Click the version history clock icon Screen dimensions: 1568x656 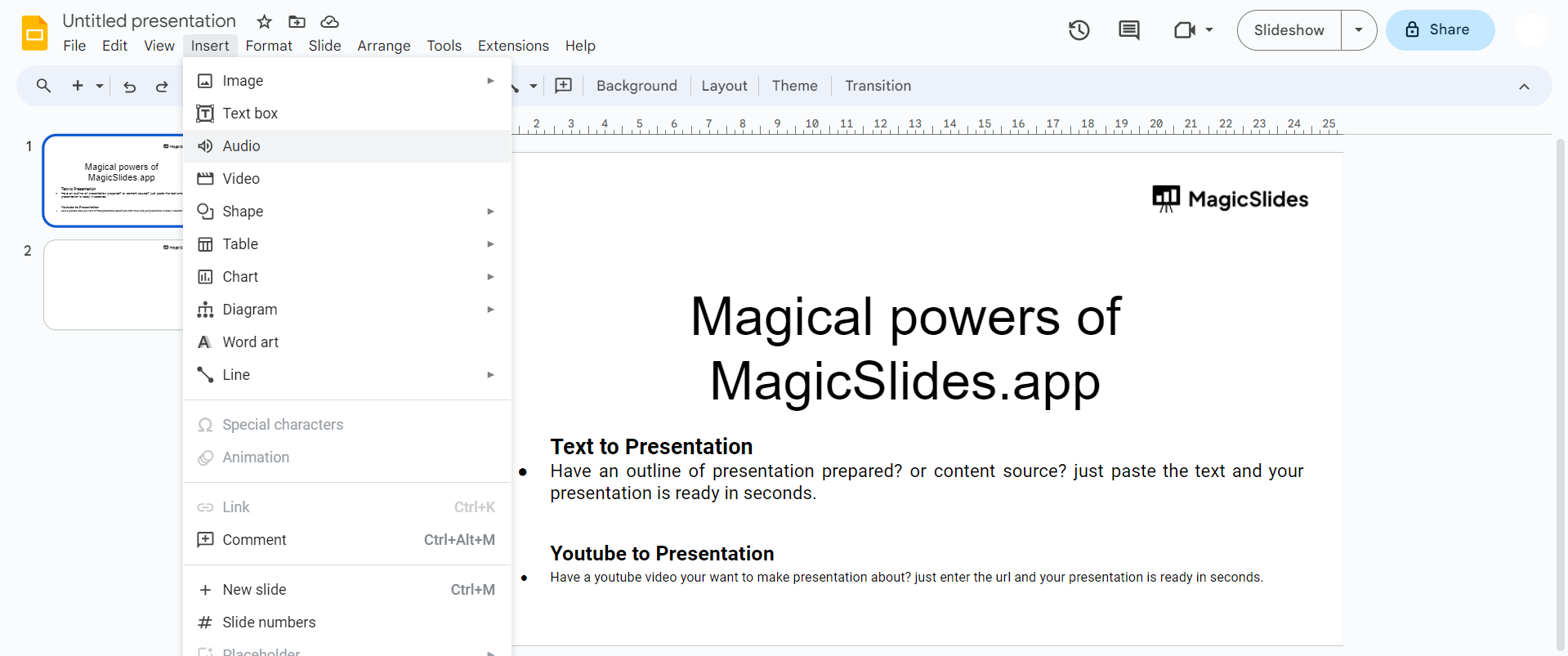tap(1079, 30)
